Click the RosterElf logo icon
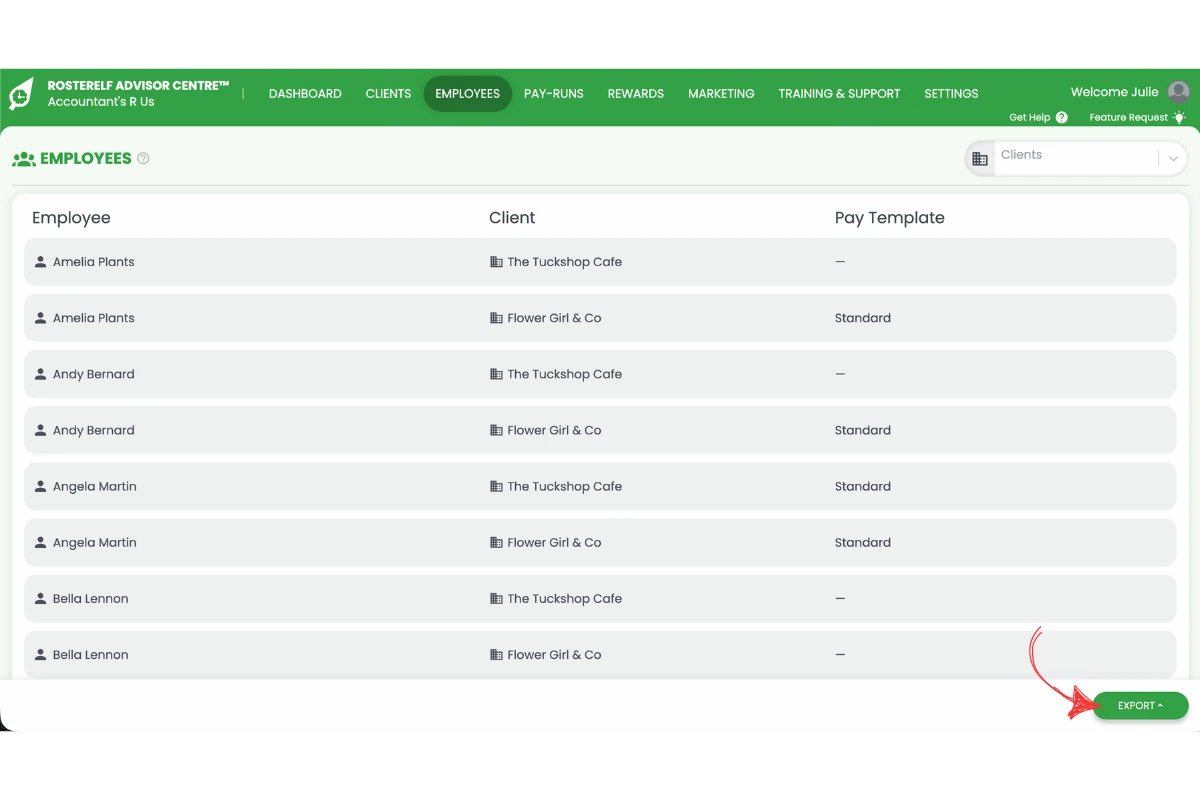 (x=22, y=93)
